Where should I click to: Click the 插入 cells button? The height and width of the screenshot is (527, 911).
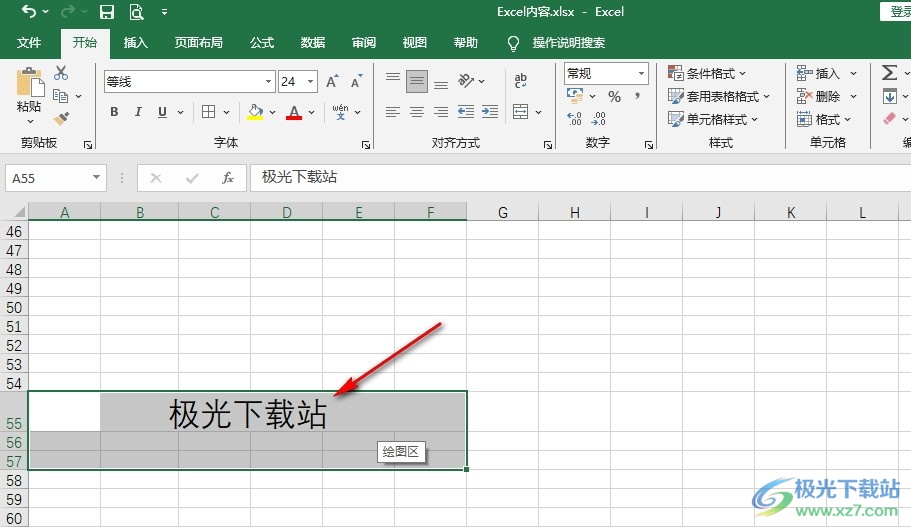point(819,73)
